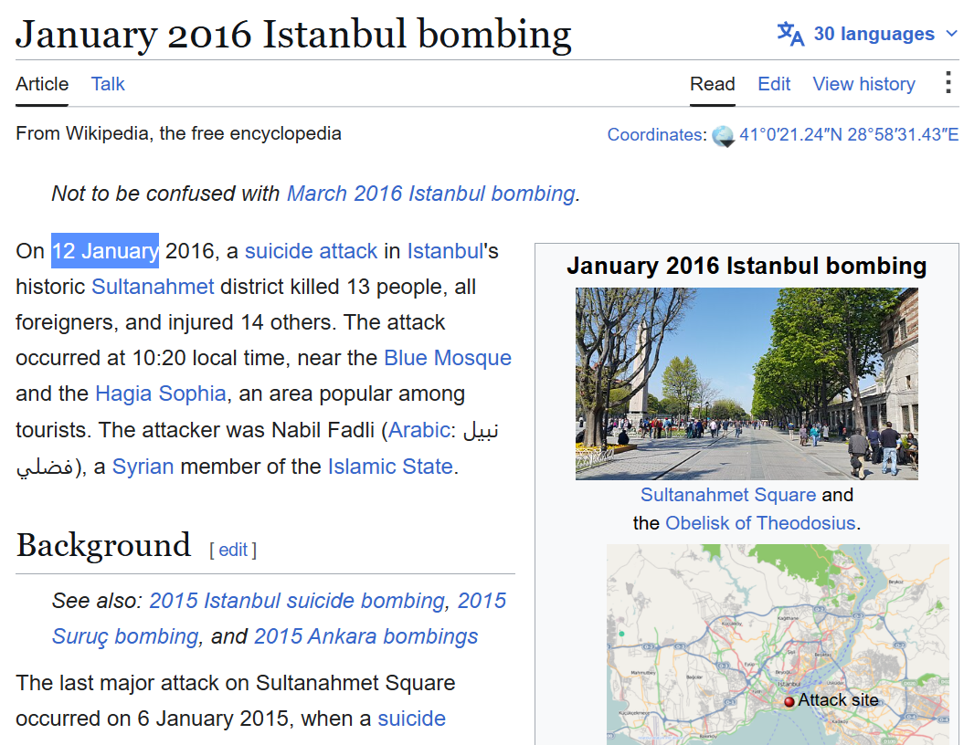The height and width of the screenshot is (745, 974).
Task: Click the edit link beside Background heading
Action: pos(233,550)
